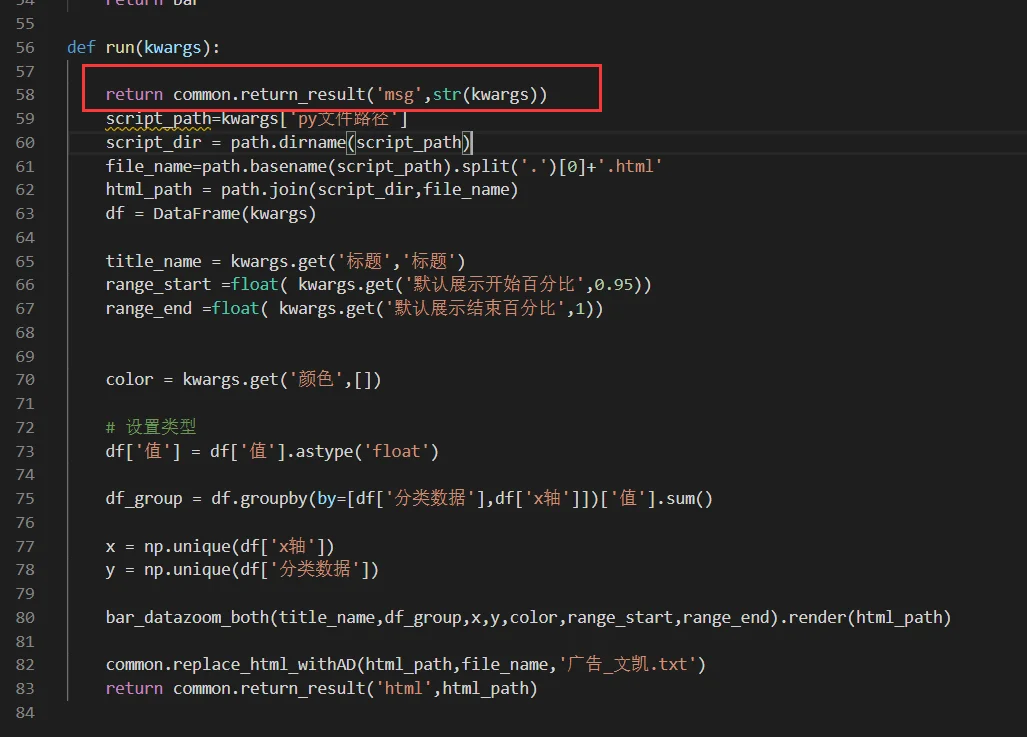Click 'replace_html_withAD' method name
The image size is (1027, 737).
(x=265, y=665)
